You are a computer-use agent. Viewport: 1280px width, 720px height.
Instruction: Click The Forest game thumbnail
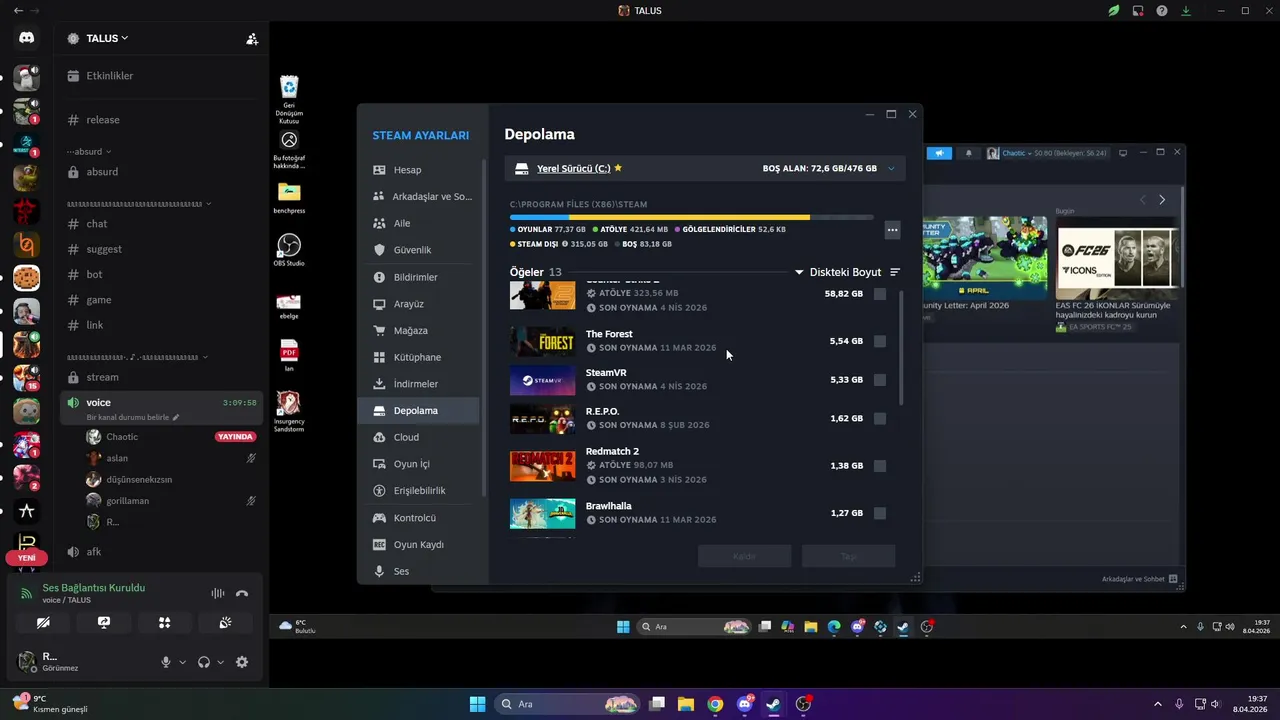coord(543,341)
